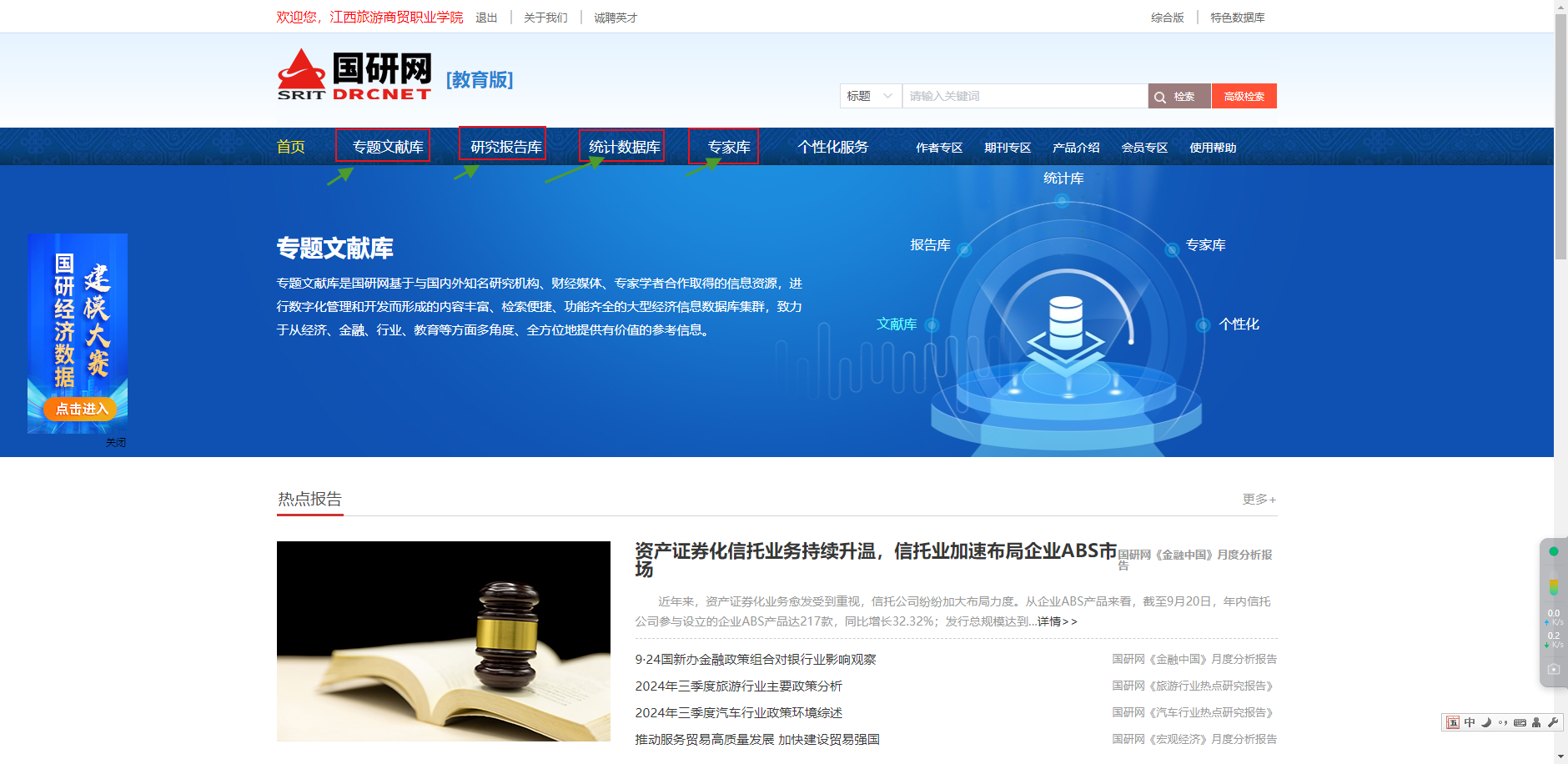Open the 专家库 navigation menu item

(729, 148)
